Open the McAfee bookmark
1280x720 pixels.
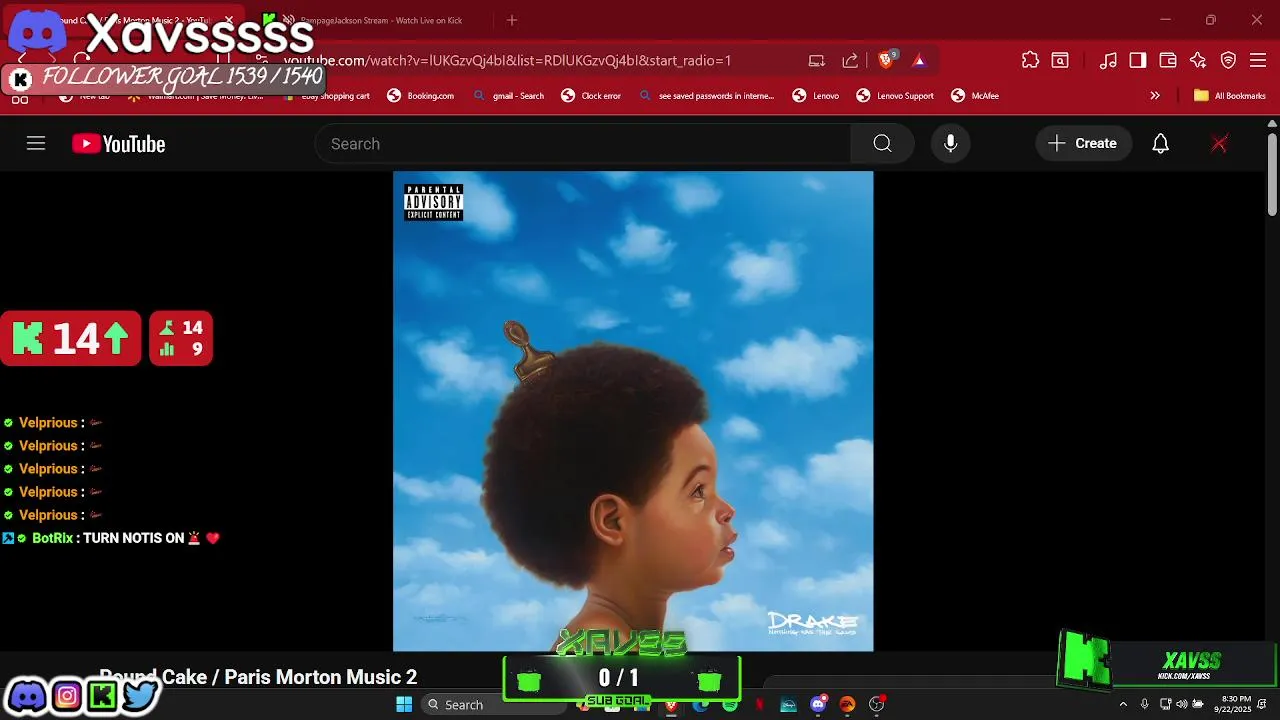975,96
